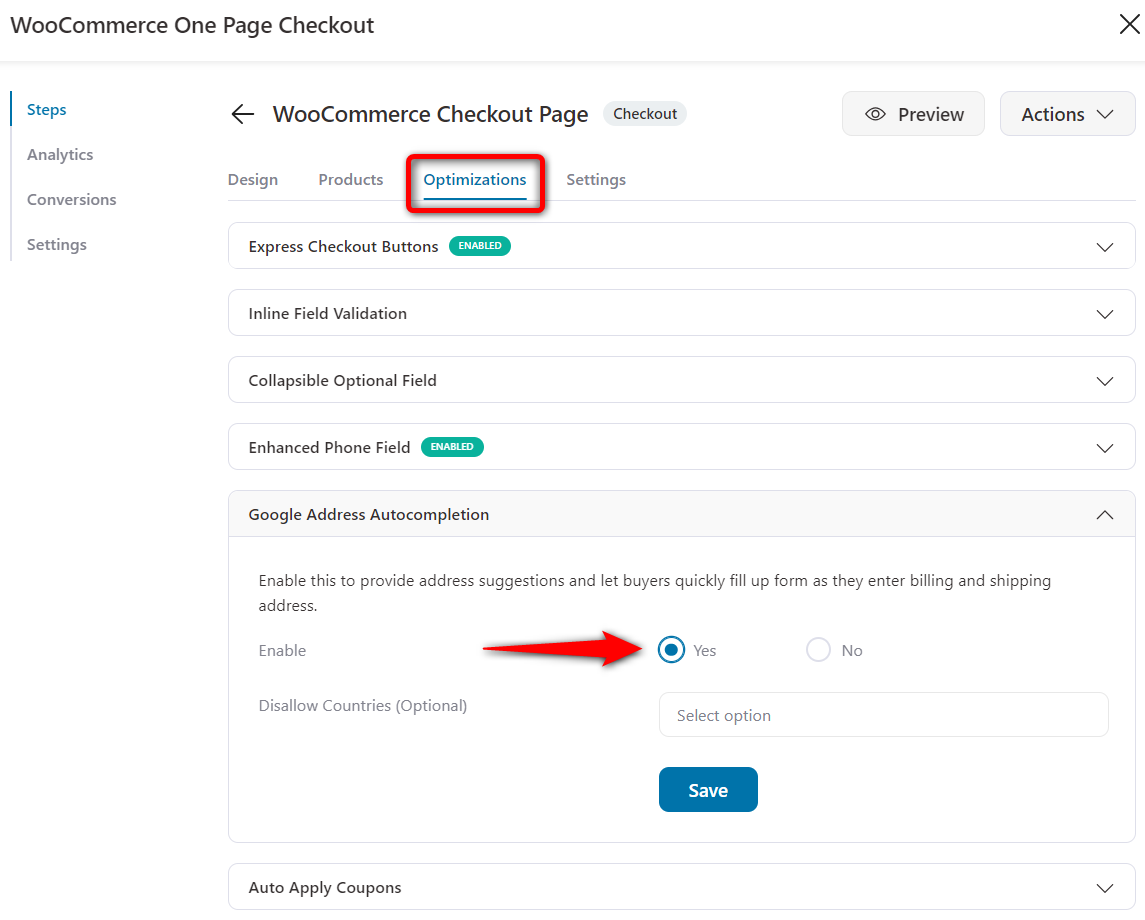Switch to the Products tab
This screenshot has width=1145, height=920.
pos(351,180)
